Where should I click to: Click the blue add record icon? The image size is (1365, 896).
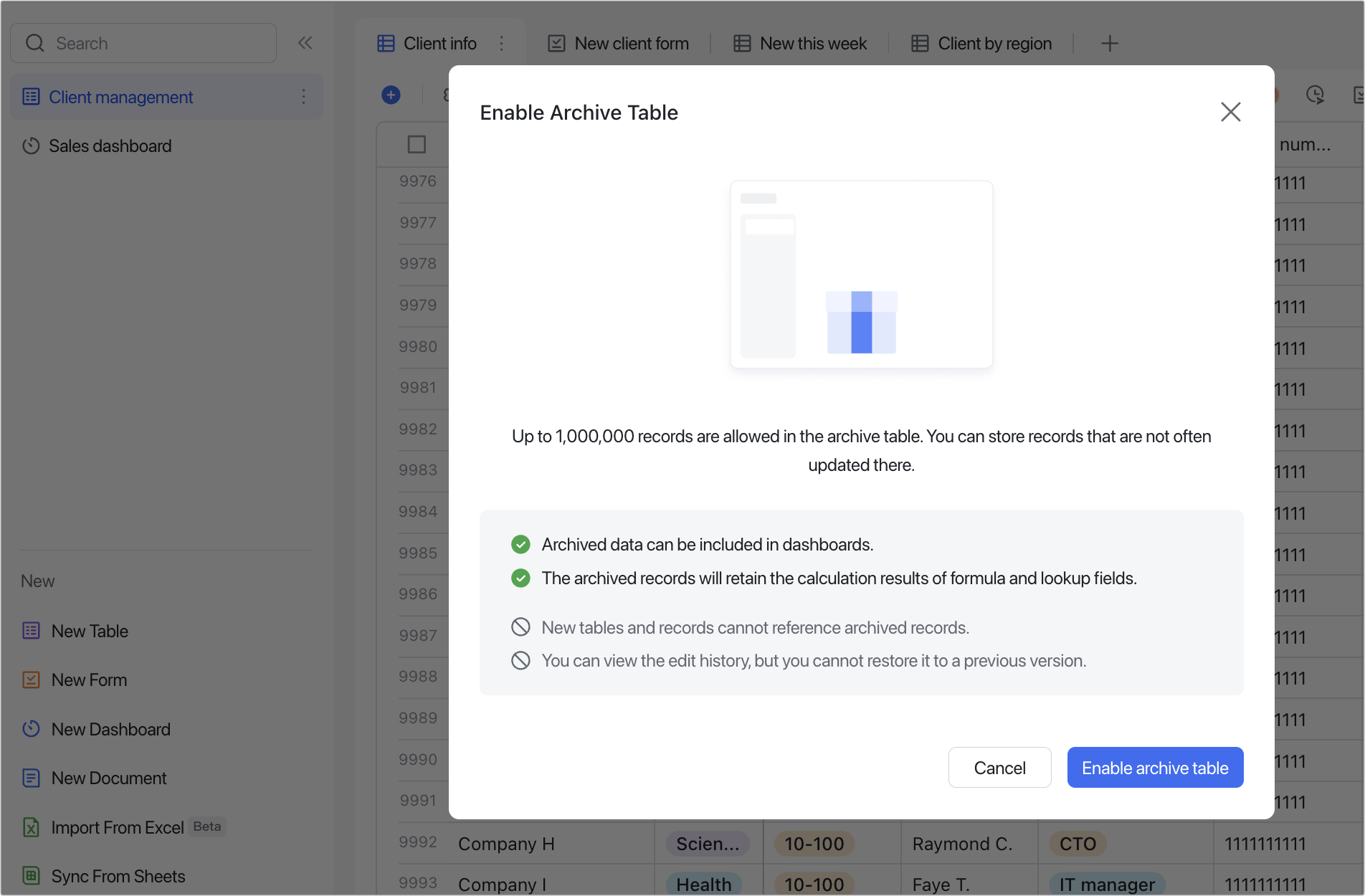[391, 95]
